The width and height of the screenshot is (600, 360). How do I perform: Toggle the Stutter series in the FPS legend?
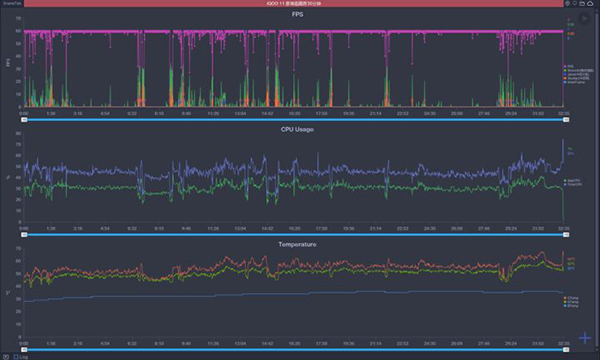click(x=576, y=78)
